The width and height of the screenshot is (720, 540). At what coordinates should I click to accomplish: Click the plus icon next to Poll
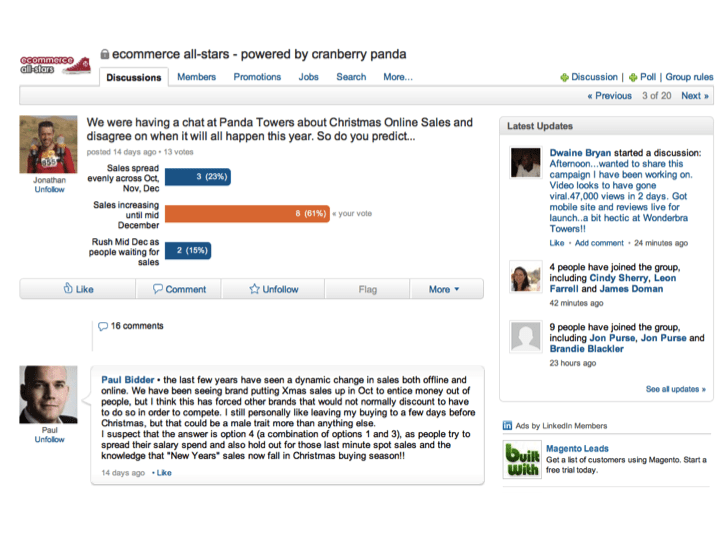click(633, 77)
